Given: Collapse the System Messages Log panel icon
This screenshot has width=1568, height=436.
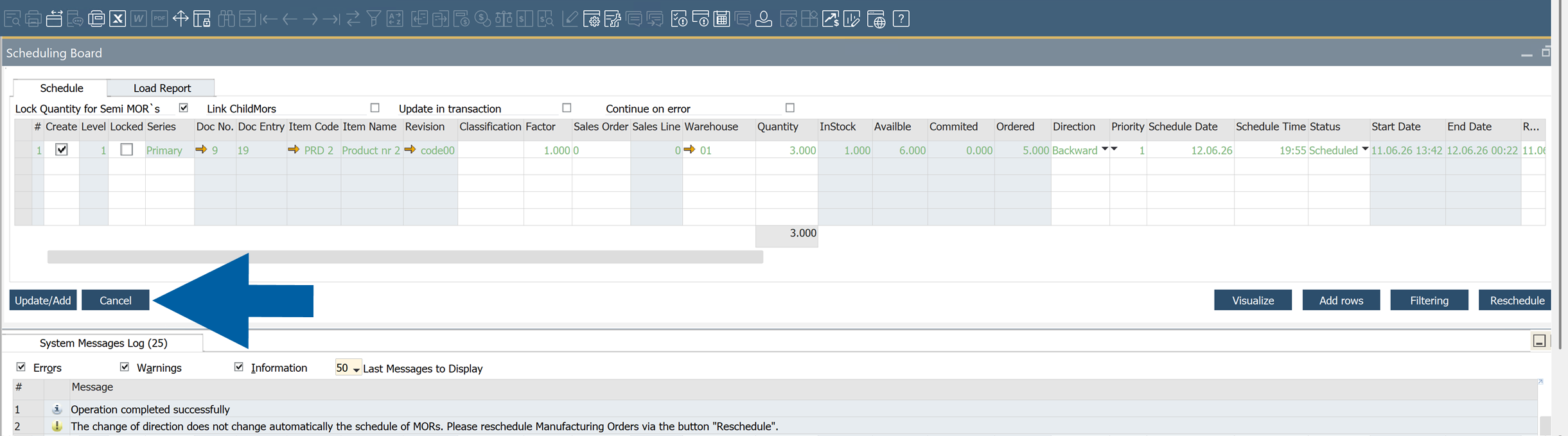Looking at the screenshot, I should click(x=1539, y=341).
